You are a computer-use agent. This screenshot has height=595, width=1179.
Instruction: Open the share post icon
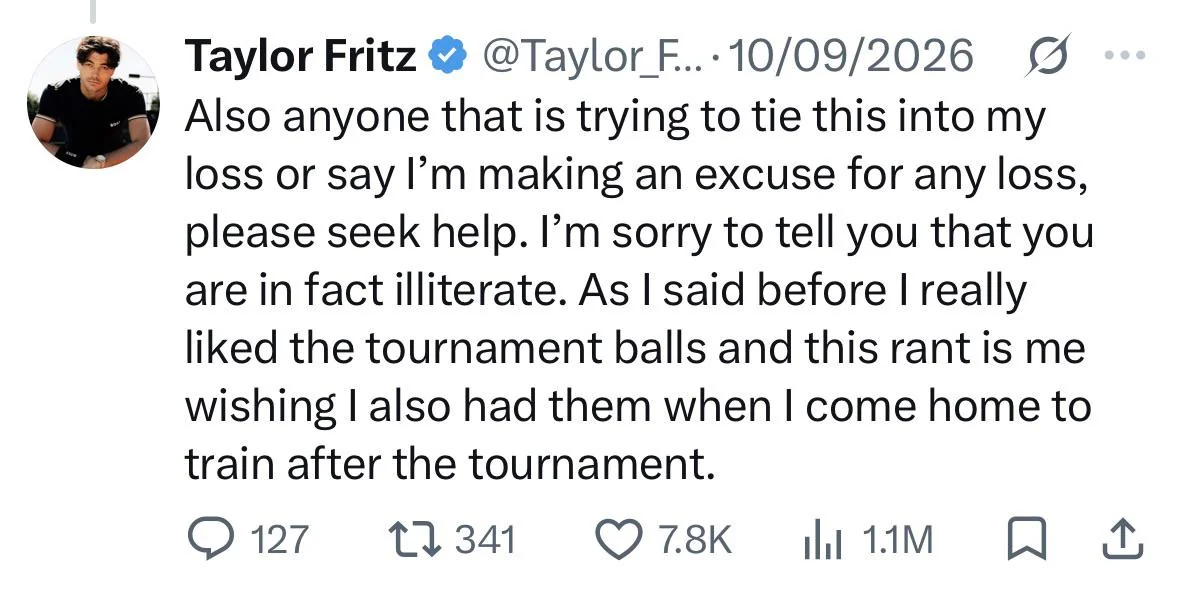[x=1123, y=539]
